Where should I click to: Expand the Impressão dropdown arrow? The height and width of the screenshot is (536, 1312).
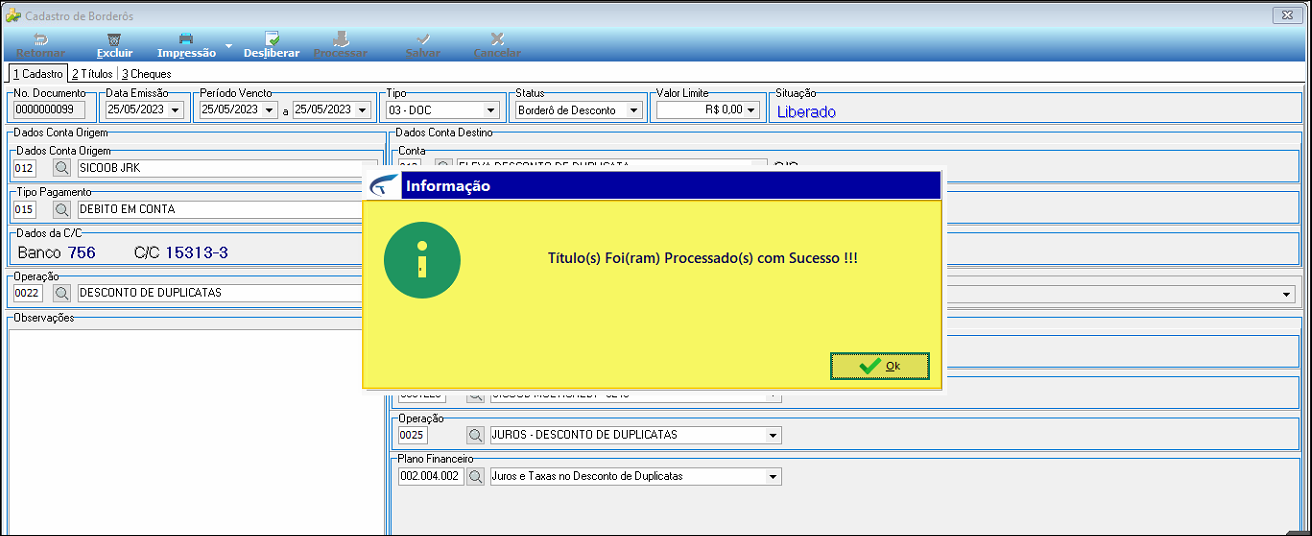(228, 46)
